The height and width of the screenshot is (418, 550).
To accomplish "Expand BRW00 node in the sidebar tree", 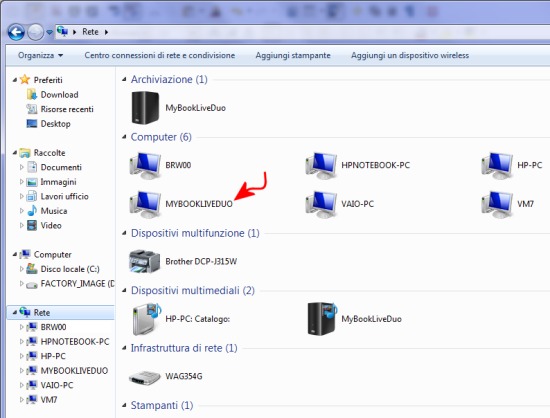I will click(22, 327).
